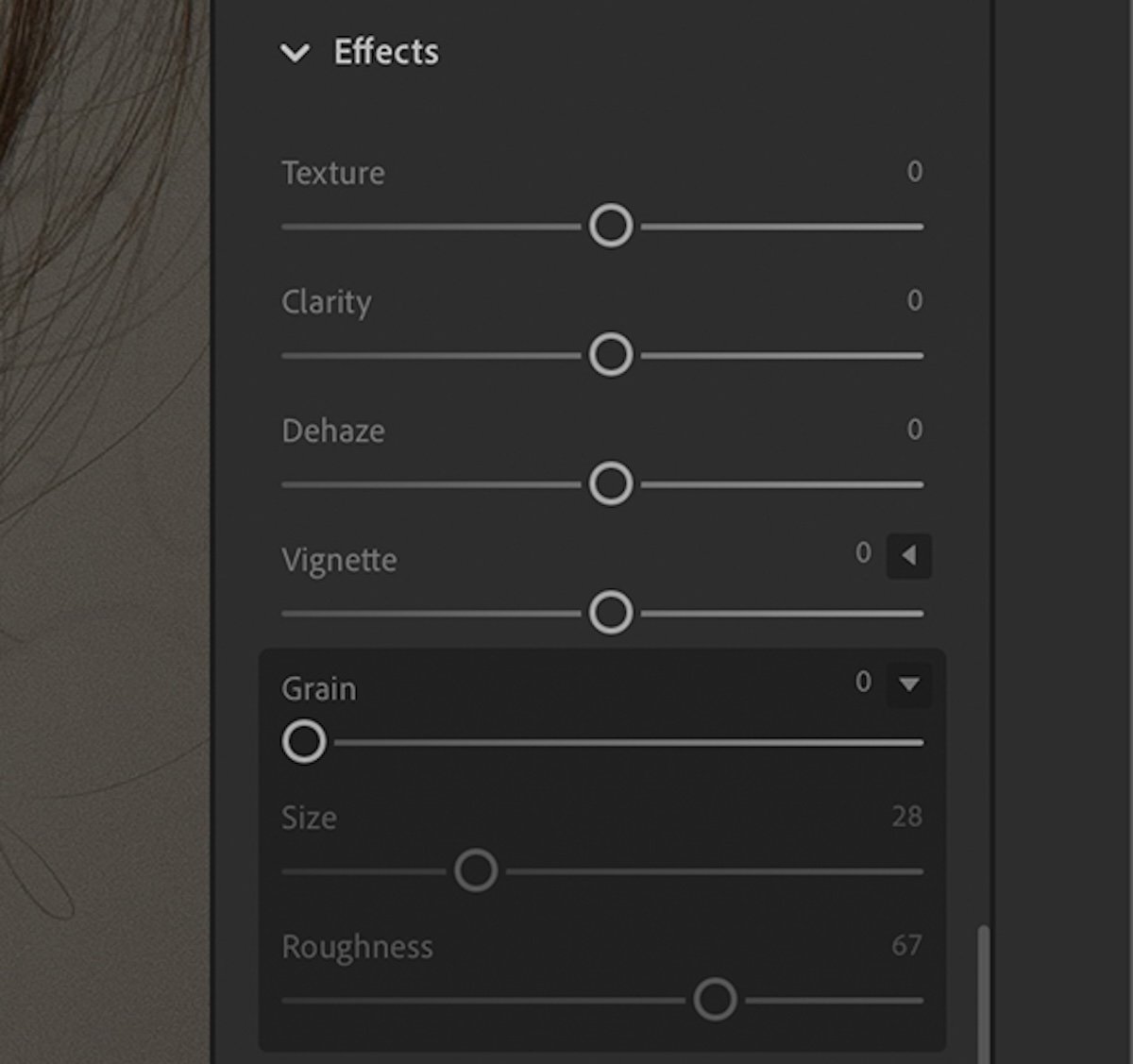Edit the Vignette value of 0
Screen dimensions: 1133x1064
(x=862, y=553)
